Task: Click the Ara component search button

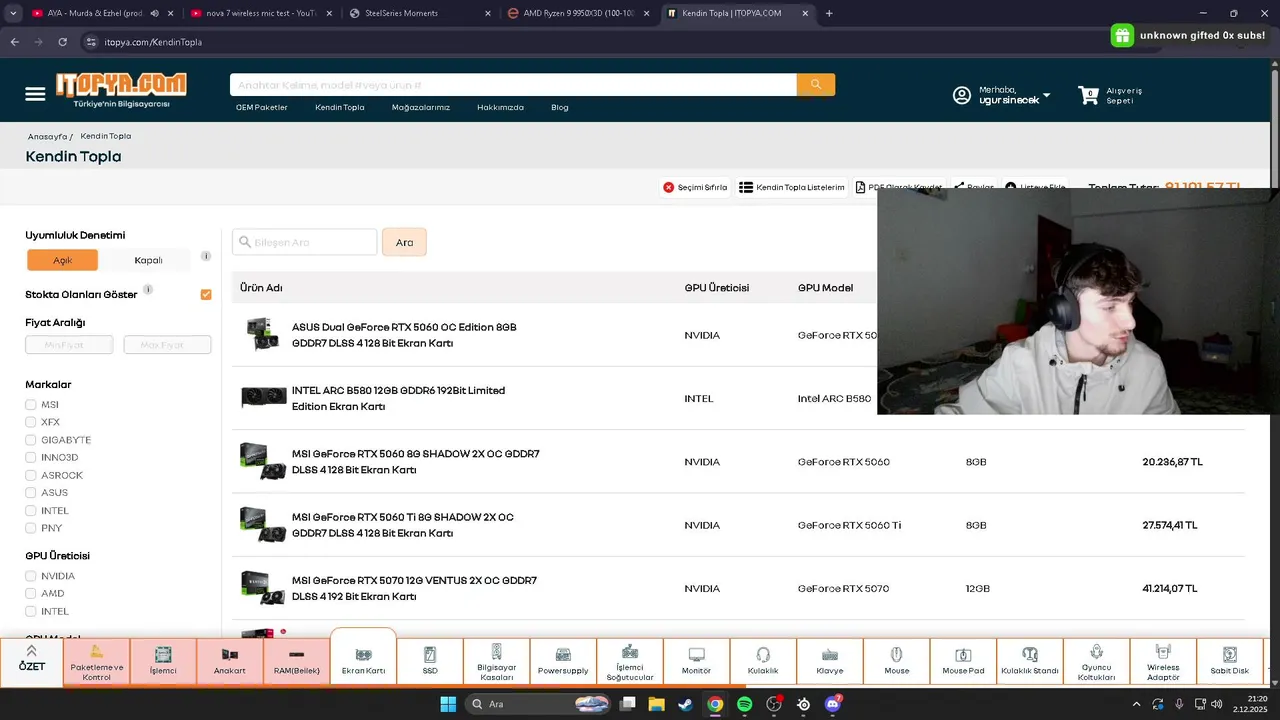Action: pos(404,242)
